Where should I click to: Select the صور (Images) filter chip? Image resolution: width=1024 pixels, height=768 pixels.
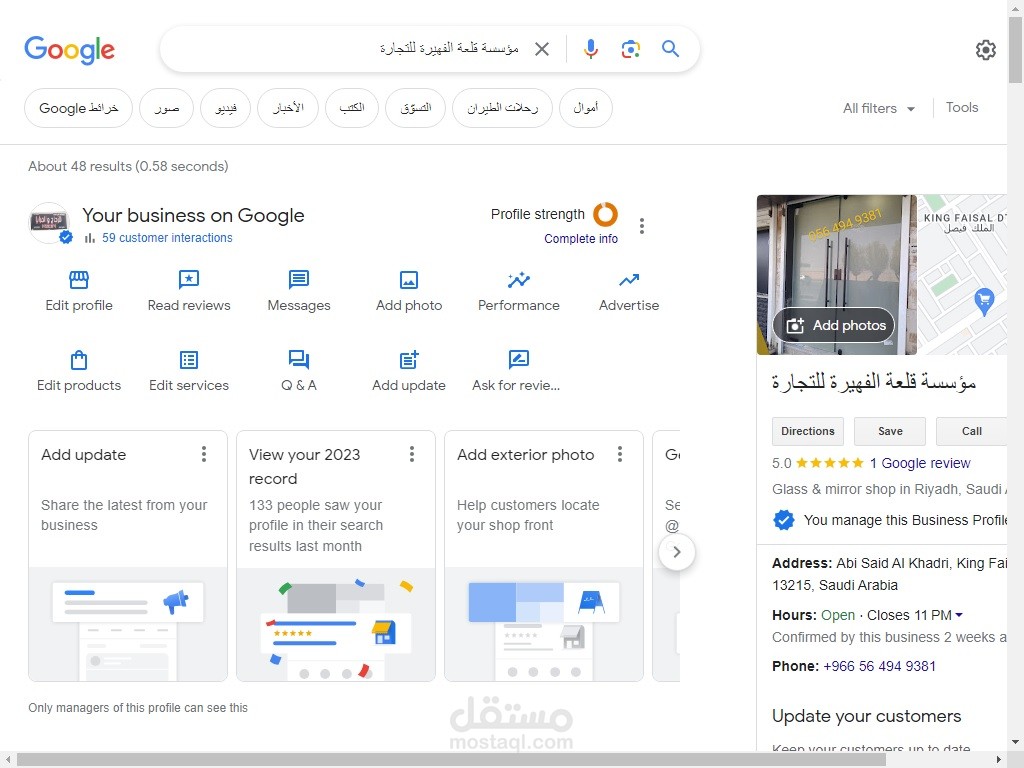[x=167, y=108]
